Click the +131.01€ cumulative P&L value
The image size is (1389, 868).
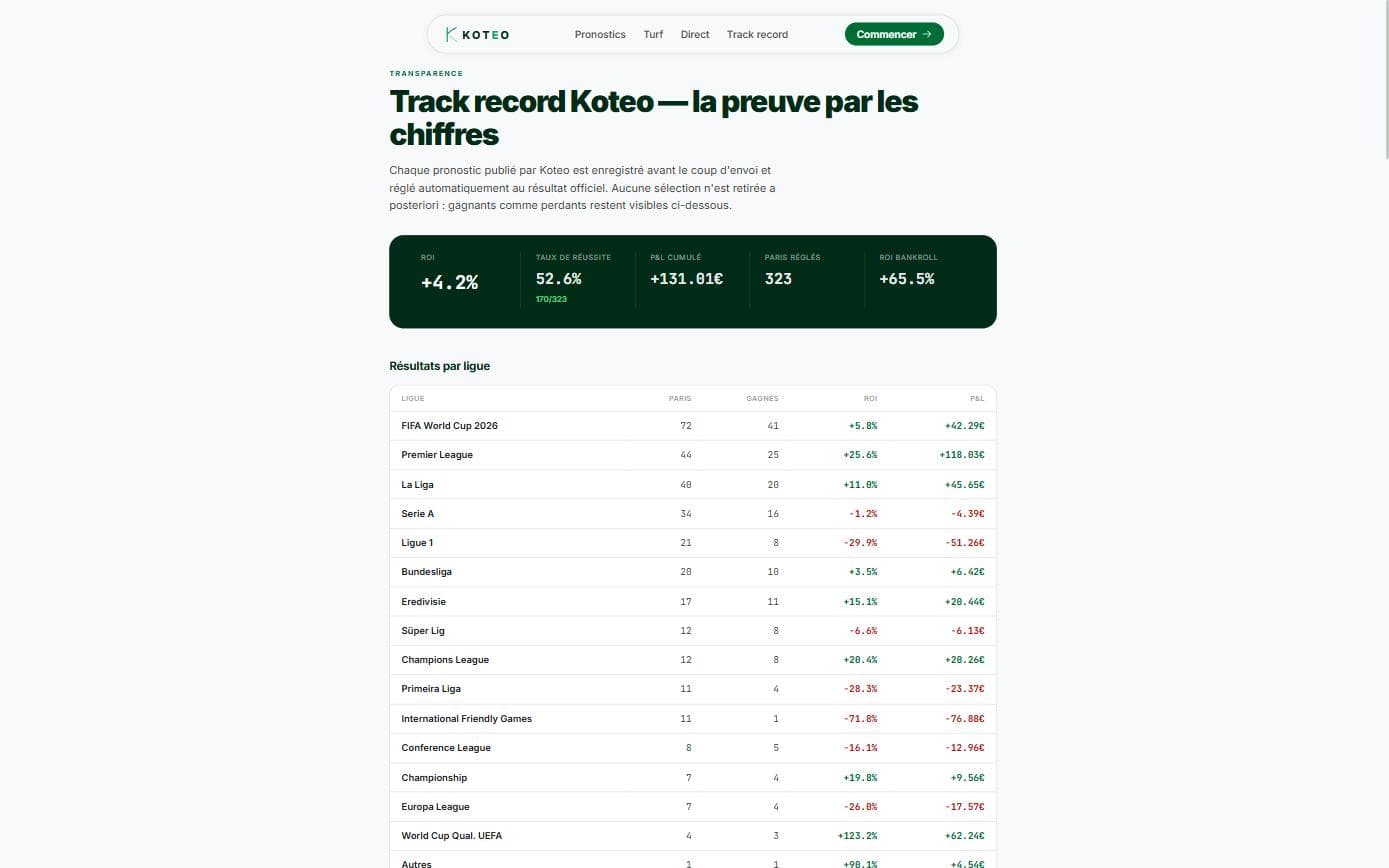pyautogui.click(x=686, y=279)
